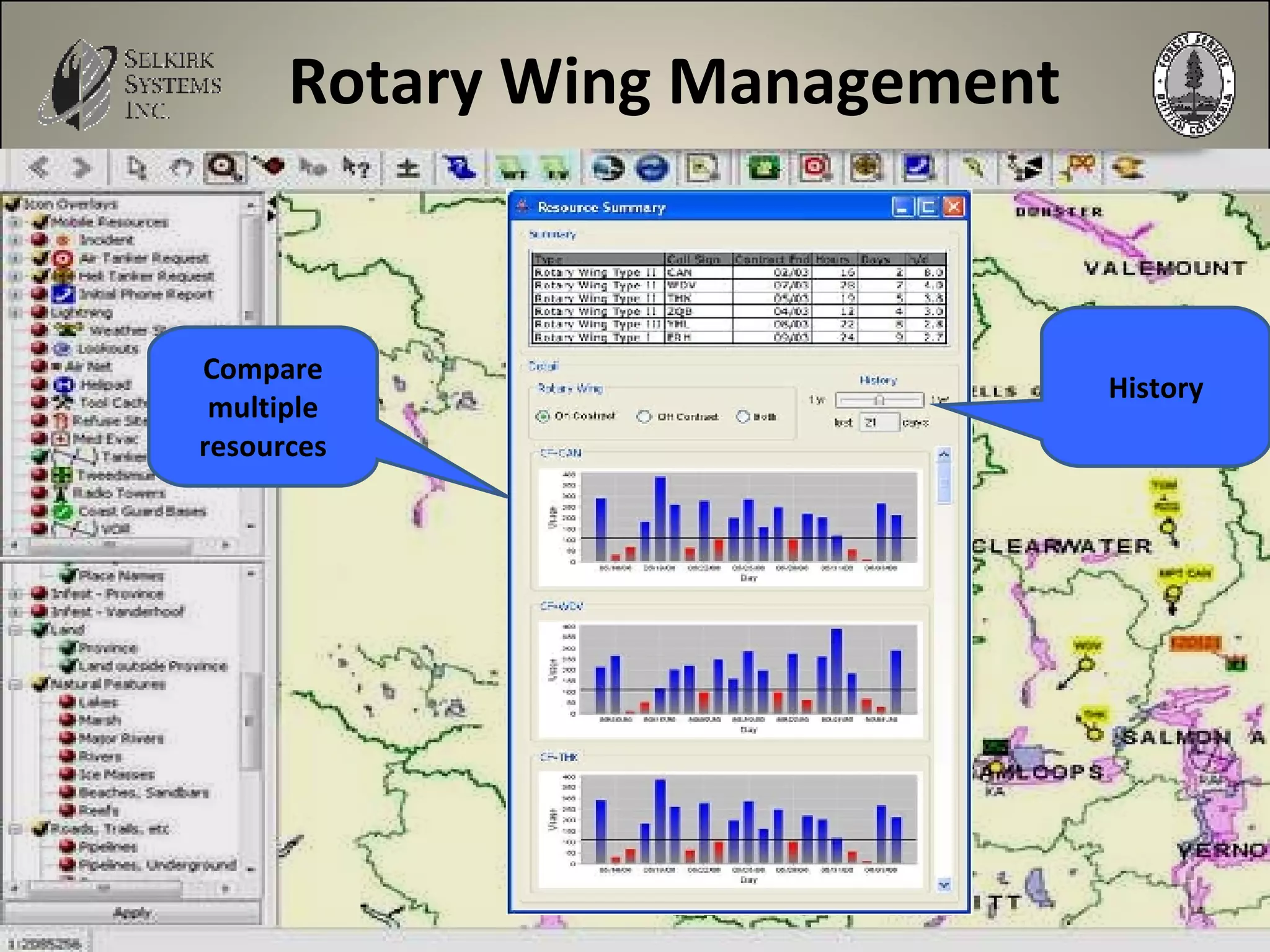
Task: Expand Infest - Vanderhoof node
Action: click(15, 612)
